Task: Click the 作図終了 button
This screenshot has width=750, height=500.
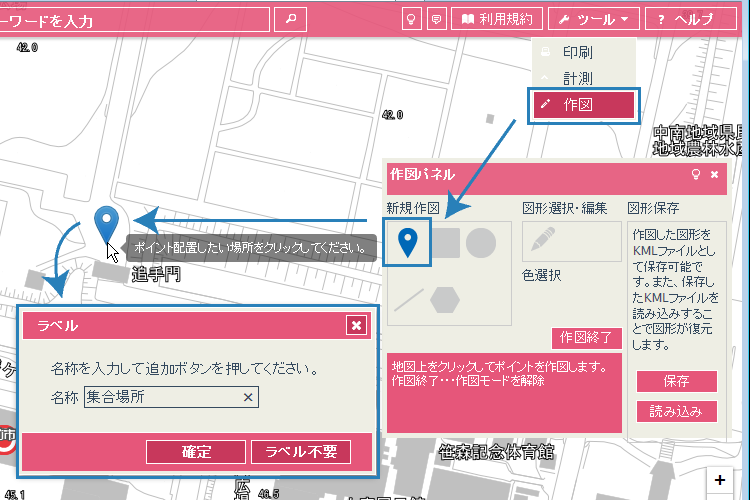Action: click(586, 338)
